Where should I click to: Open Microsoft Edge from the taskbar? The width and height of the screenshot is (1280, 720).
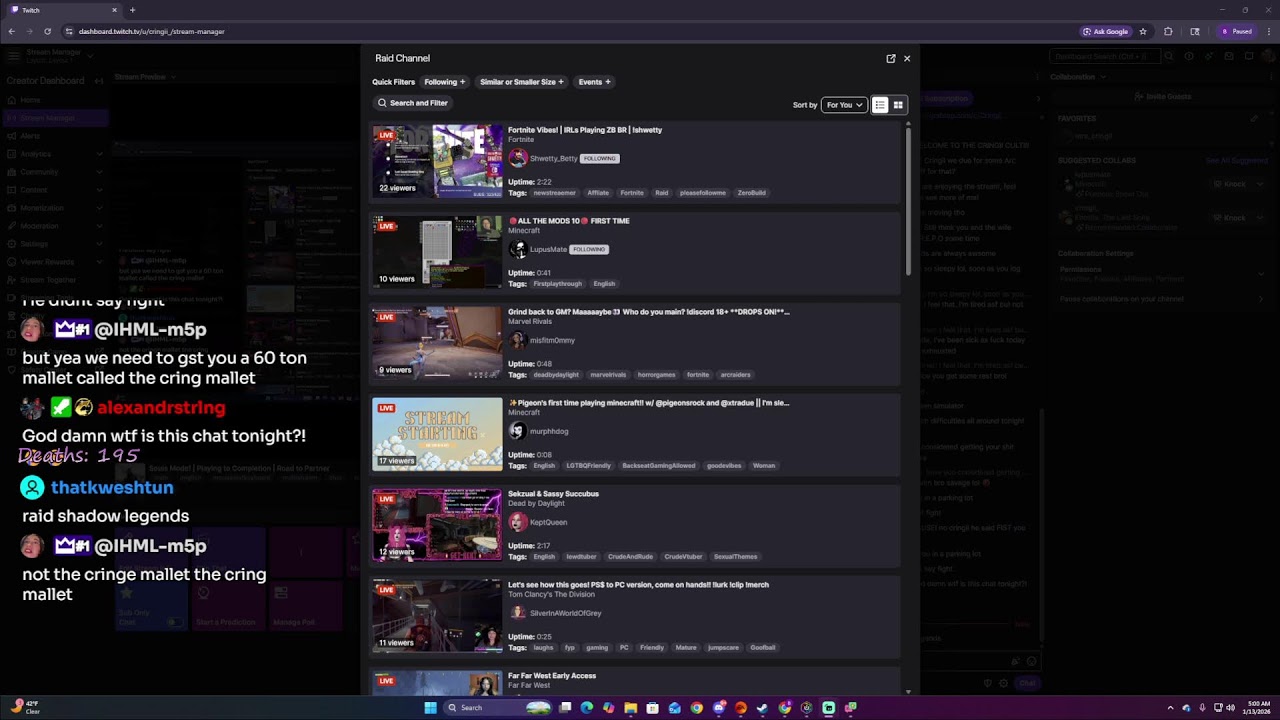587,708
